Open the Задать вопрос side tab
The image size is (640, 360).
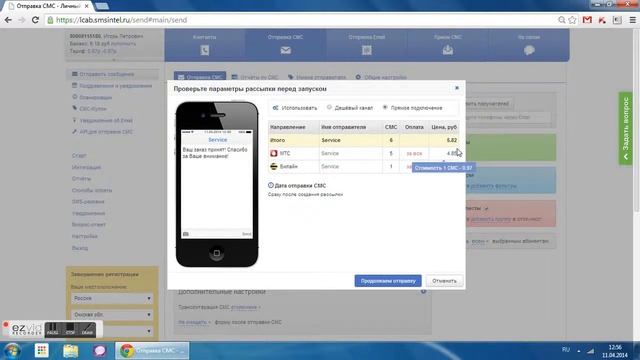point(626,129)
